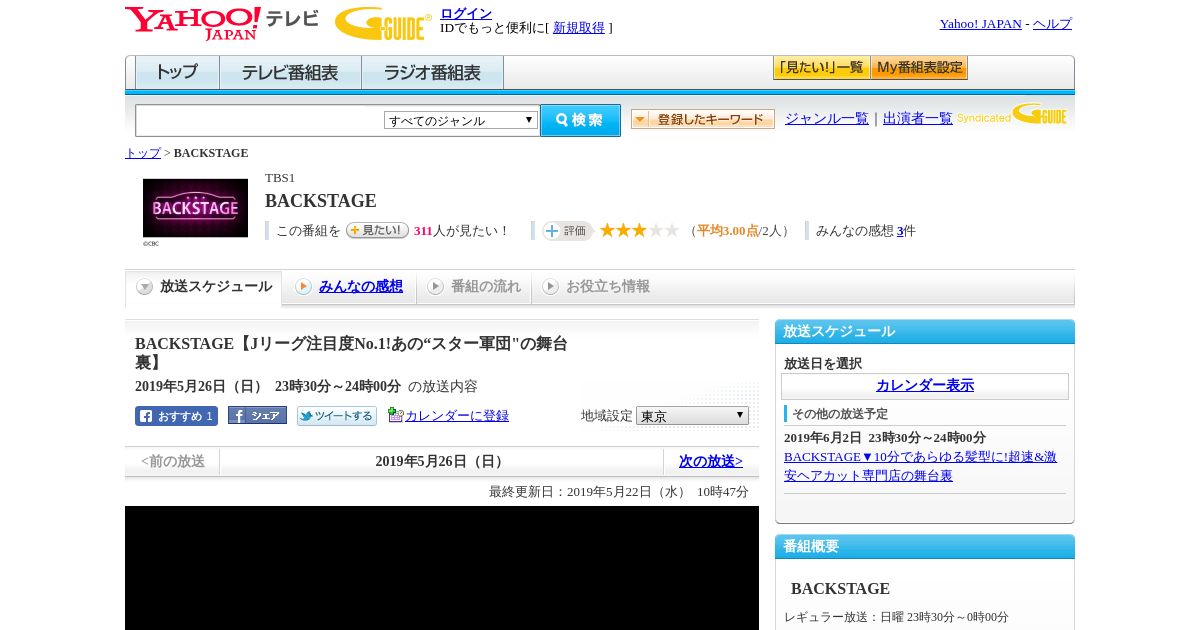
Task: Click the ツイートする Twitter button
Action: tap(337, 416)
